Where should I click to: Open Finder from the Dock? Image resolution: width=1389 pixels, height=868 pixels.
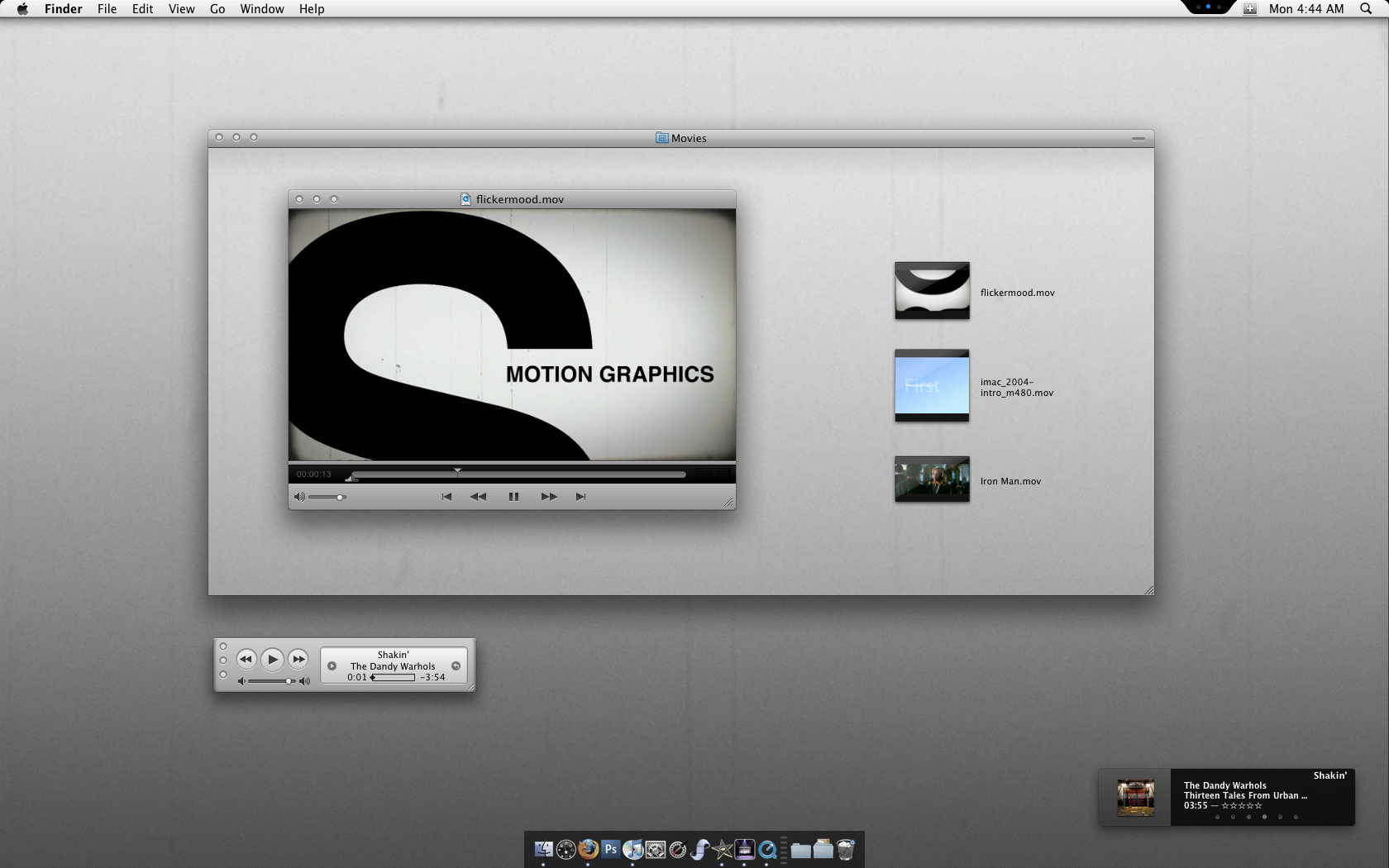tap(543, 849)
